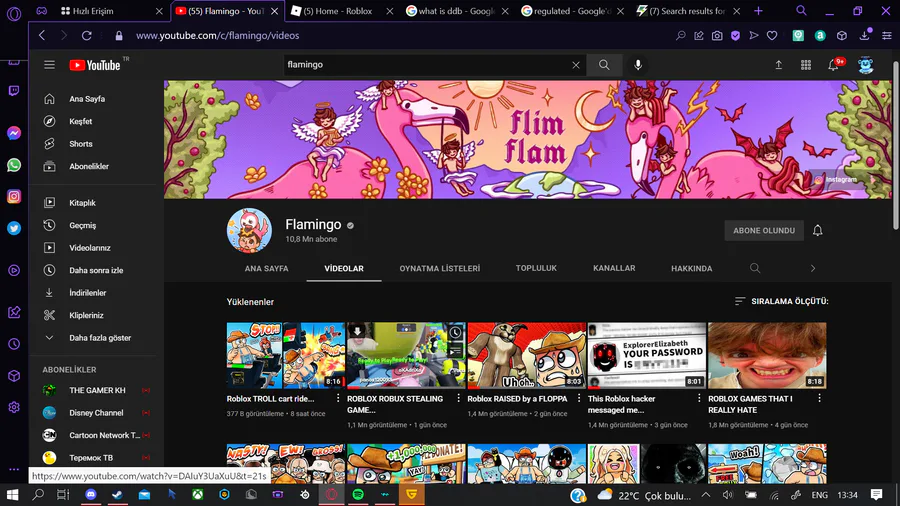The image size is (900, 506).
Task: Open ROBLOX ROBUX STEALING GAME thumbnail
Action: (x=406, y=355)
